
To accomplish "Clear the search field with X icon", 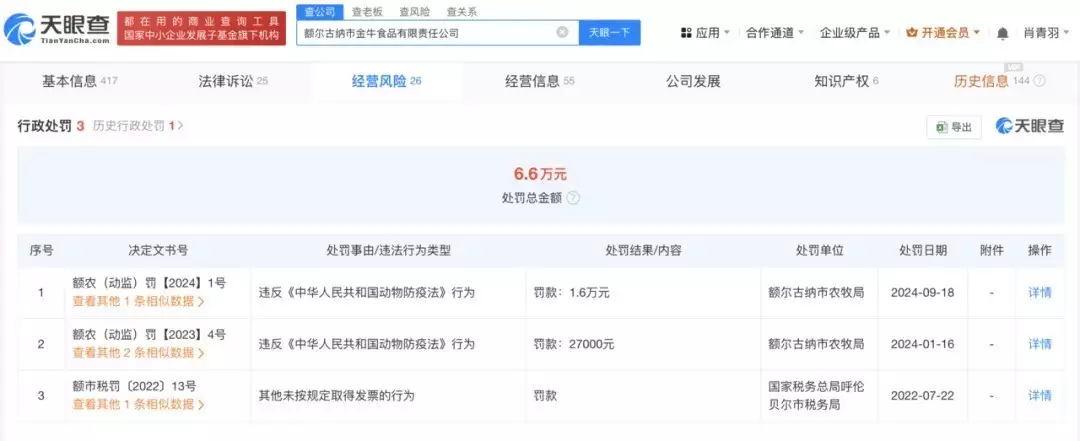I will tap(562, 32).
